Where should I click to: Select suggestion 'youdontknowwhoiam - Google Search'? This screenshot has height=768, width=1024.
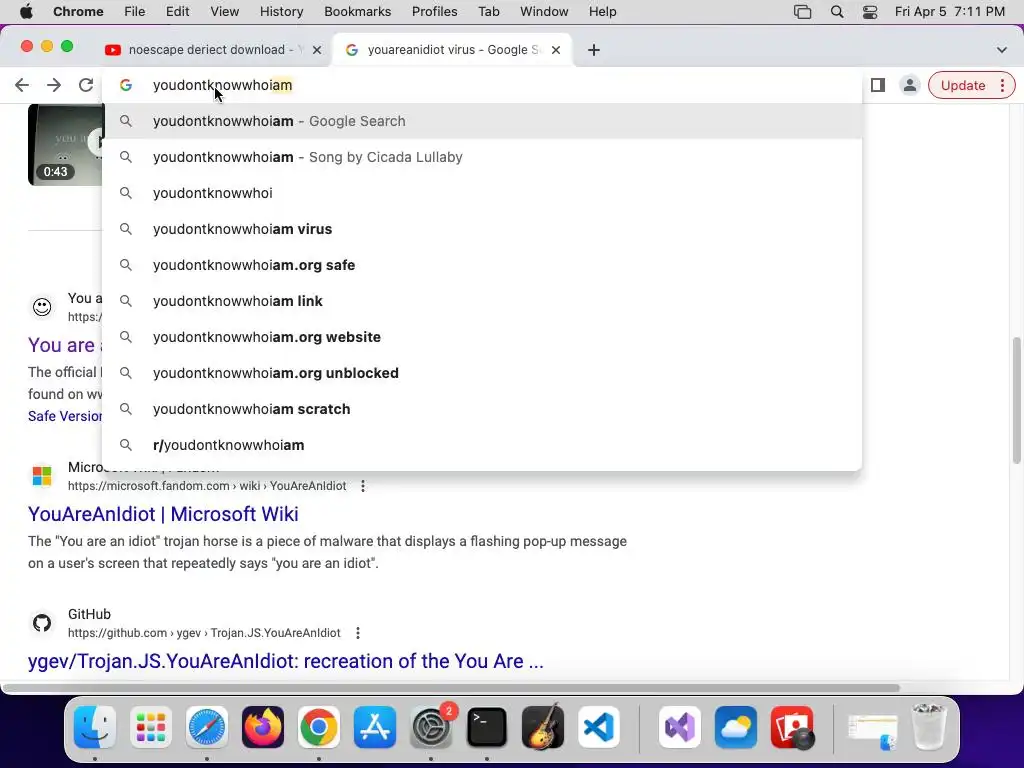483,121
